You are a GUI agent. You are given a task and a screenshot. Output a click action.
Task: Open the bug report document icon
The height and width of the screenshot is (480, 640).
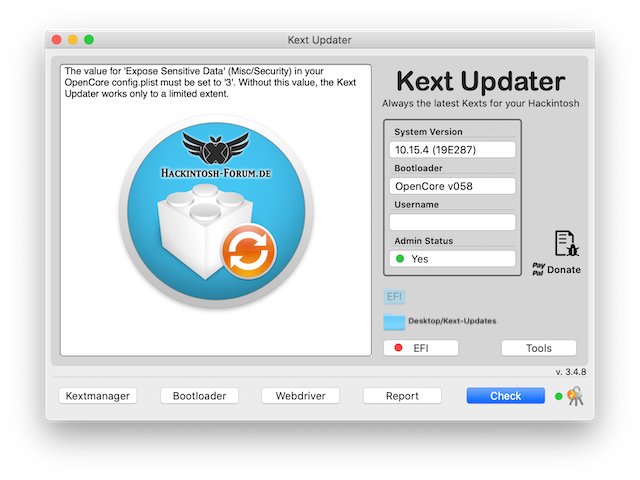[567, 244]
